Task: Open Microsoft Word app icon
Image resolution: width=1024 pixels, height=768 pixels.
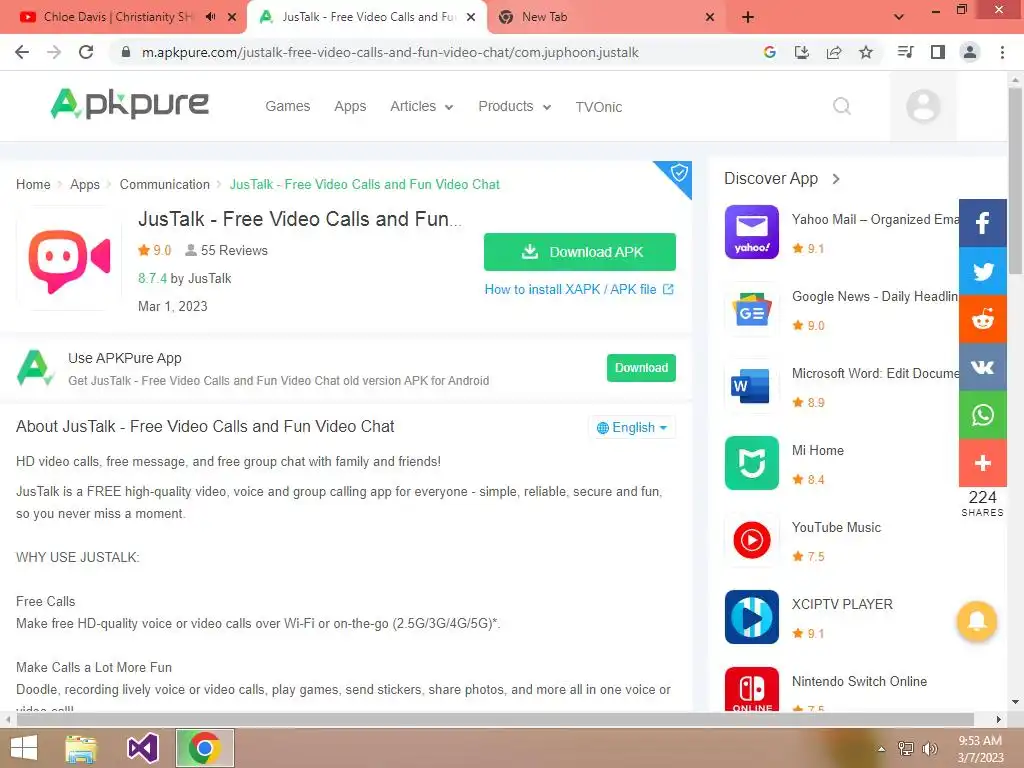Action: pos(752,386)
